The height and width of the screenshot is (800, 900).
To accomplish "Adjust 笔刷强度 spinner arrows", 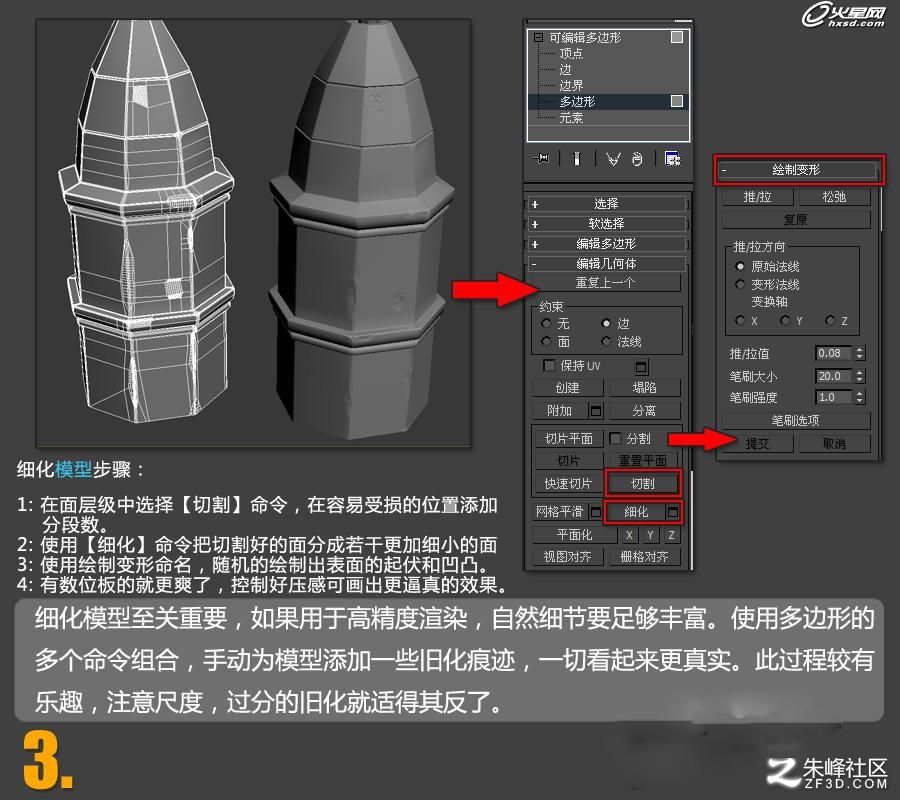I will point(859,397).
